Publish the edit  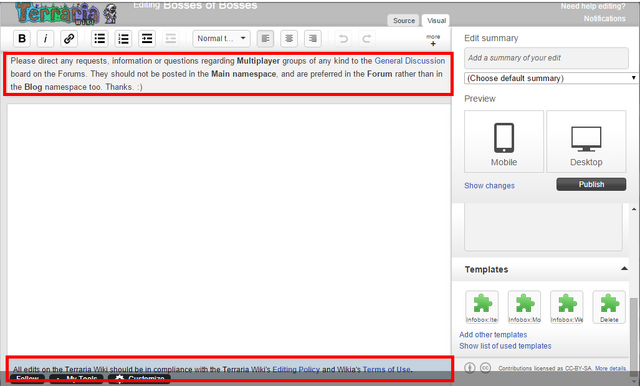[x=591, y=184]
